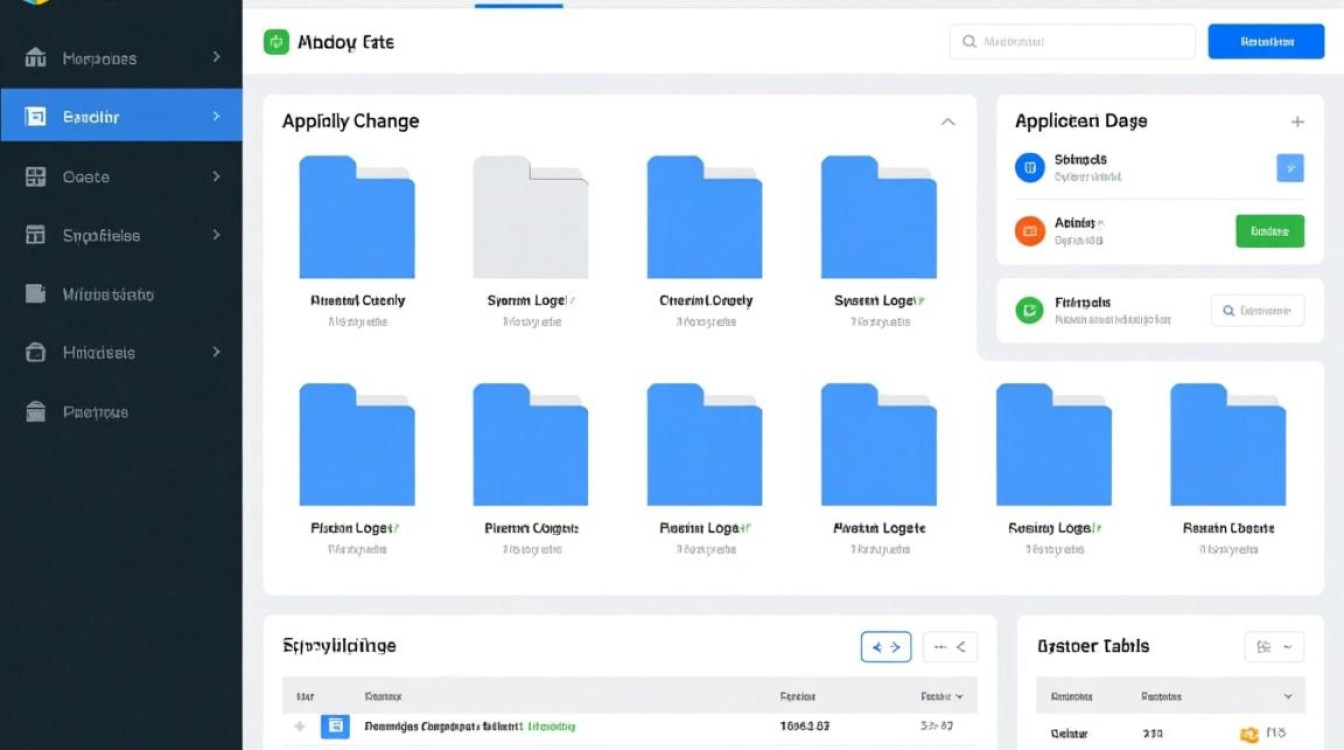Click the orange icon in bottom-right table row
Image resolution: width=1344 pixels, height=750 pixels.
point(1249,735)
